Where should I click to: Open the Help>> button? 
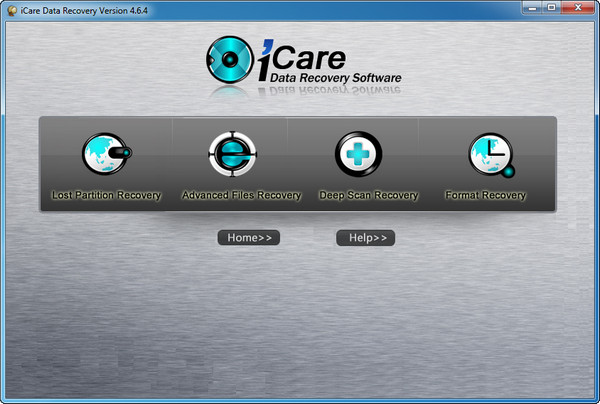[x=365, y=238]
